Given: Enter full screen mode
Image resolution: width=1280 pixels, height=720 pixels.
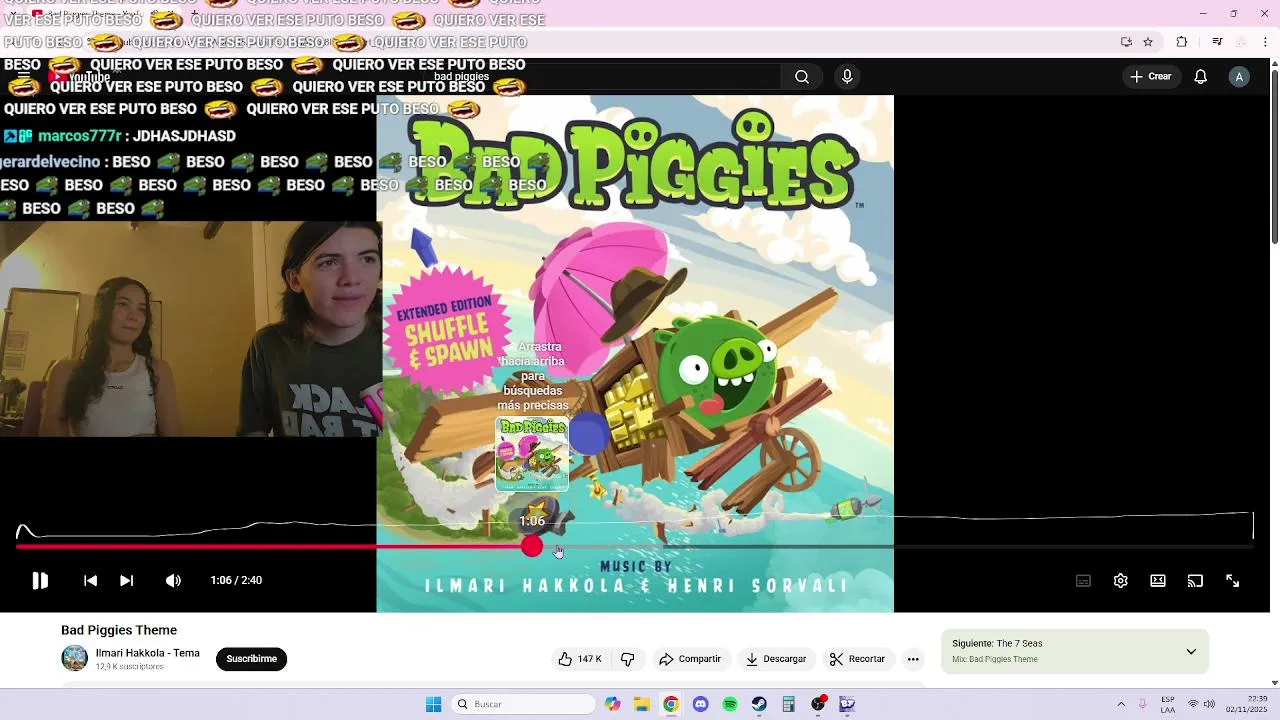Looking at the screenshot, I should (x=1233, y=581).
